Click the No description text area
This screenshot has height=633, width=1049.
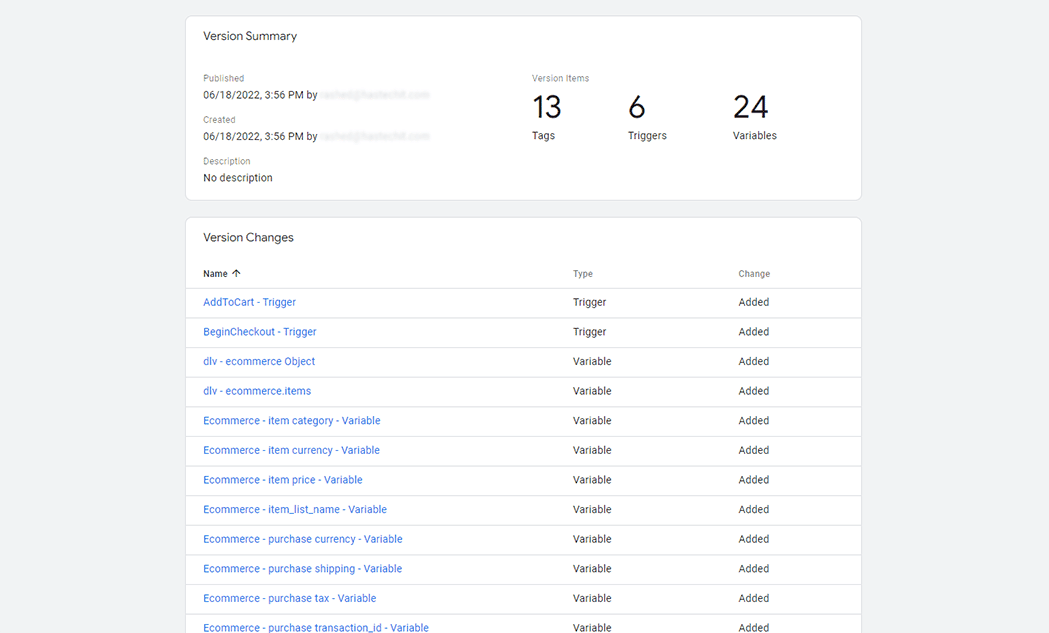237,177
